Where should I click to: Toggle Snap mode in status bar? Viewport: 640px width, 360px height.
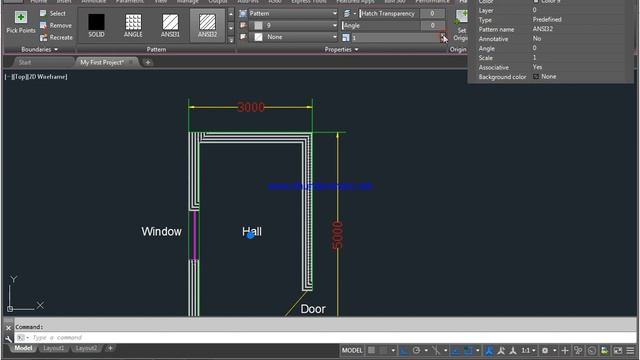(384, 351)
